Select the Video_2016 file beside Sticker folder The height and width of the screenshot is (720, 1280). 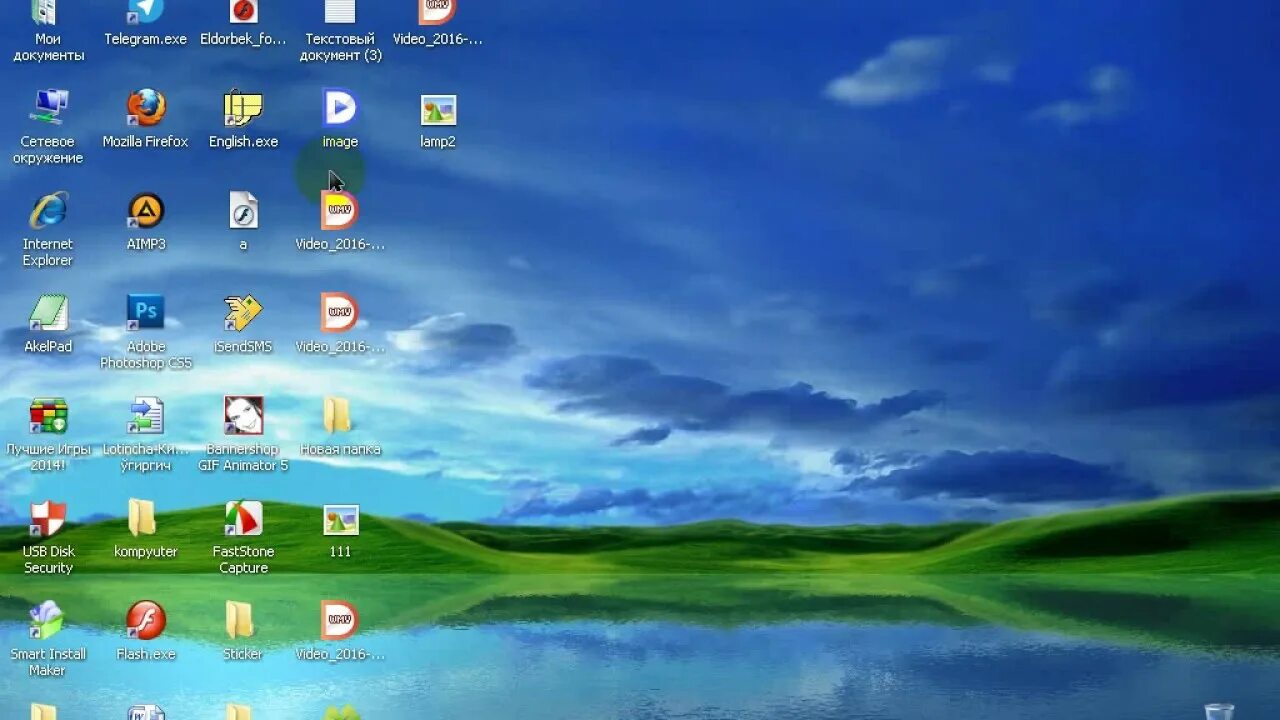tap(340, 632)
